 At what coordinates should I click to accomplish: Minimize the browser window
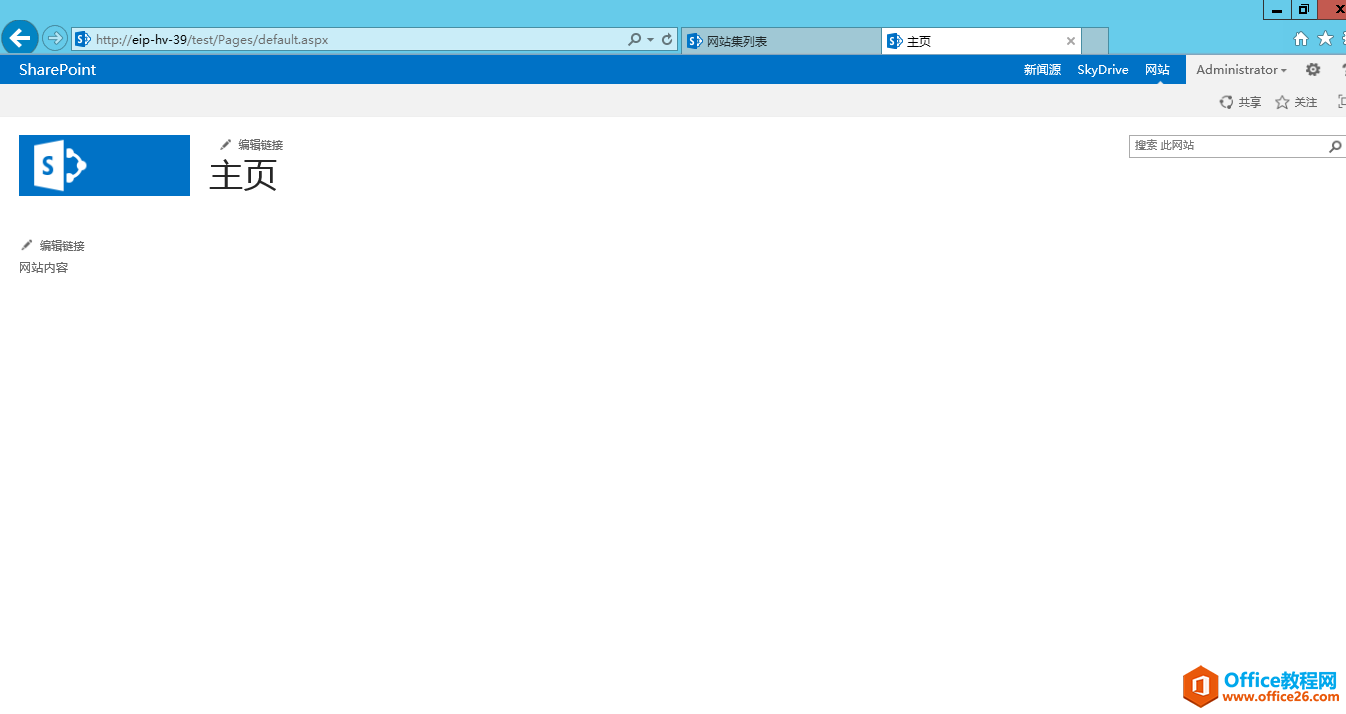click(1277, 9)
